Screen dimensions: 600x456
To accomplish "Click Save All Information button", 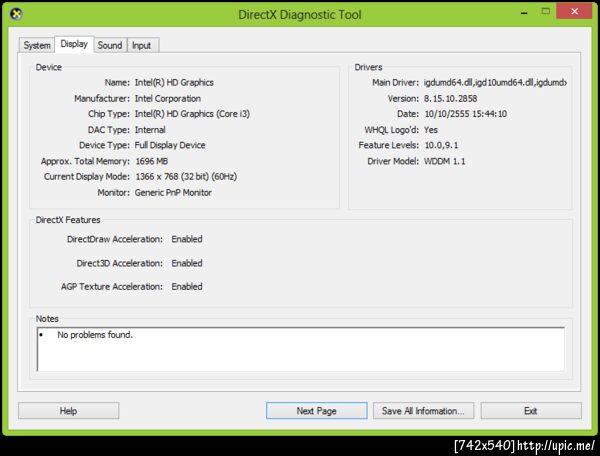I will coord(423,411).
